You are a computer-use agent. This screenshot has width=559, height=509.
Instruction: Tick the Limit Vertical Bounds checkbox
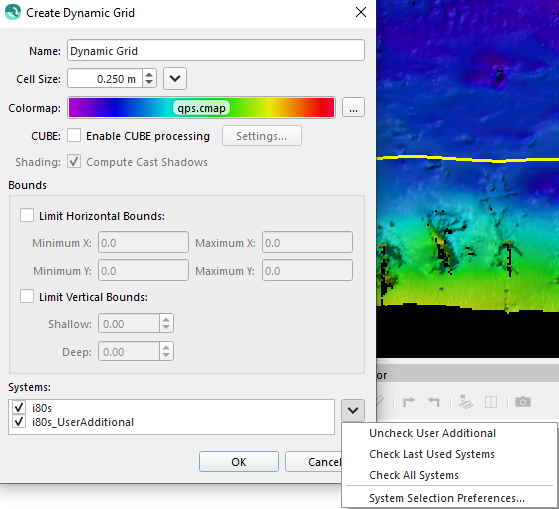[27, 296]
